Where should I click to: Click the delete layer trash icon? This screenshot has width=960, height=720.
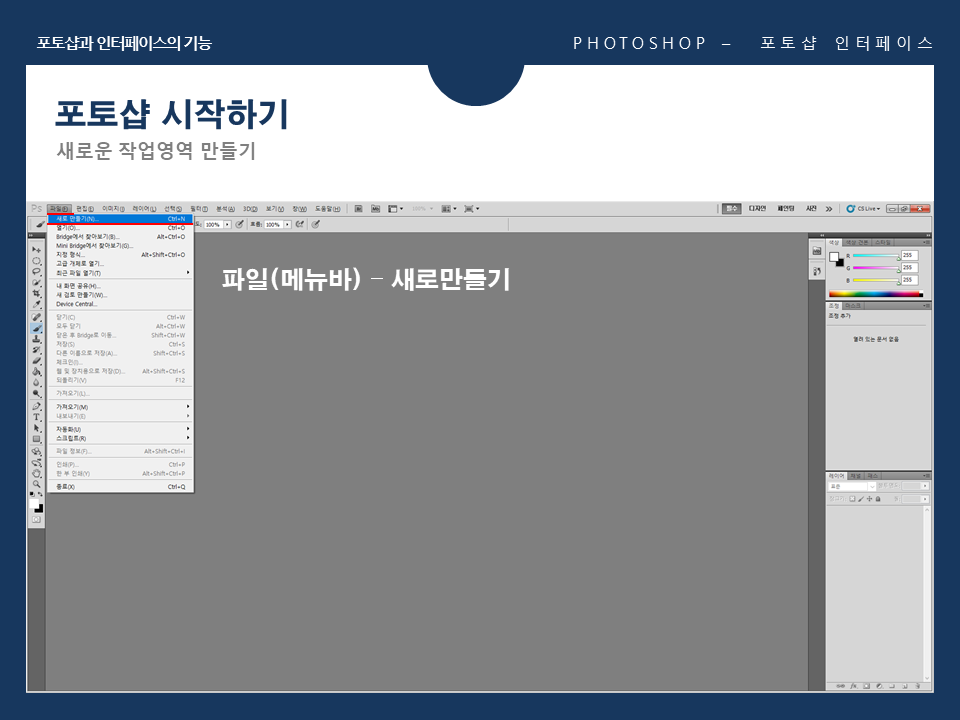(917, 686)
